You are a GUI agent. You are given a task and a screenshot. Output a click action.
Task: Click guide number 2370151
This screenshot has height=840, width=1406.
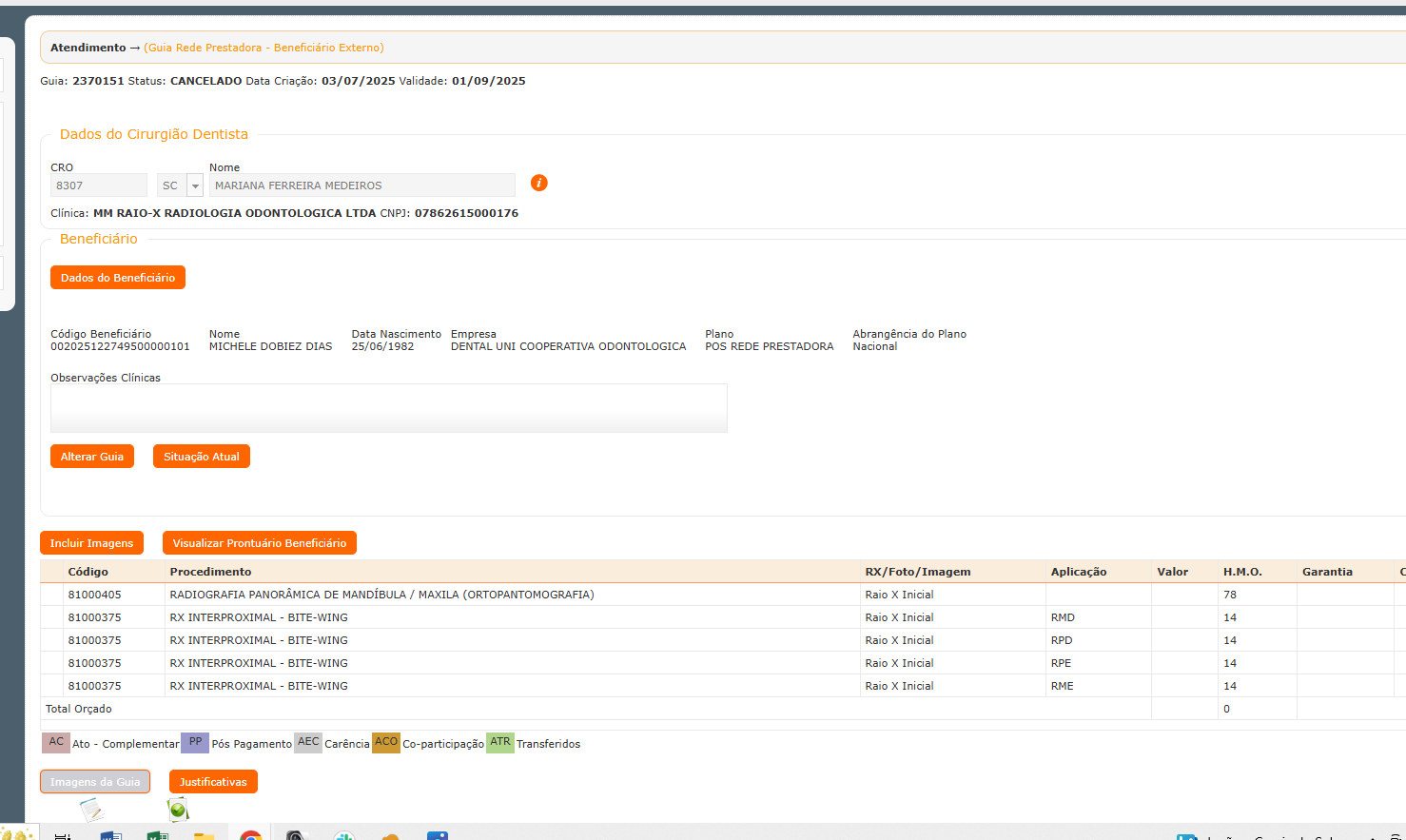point(99,81)
